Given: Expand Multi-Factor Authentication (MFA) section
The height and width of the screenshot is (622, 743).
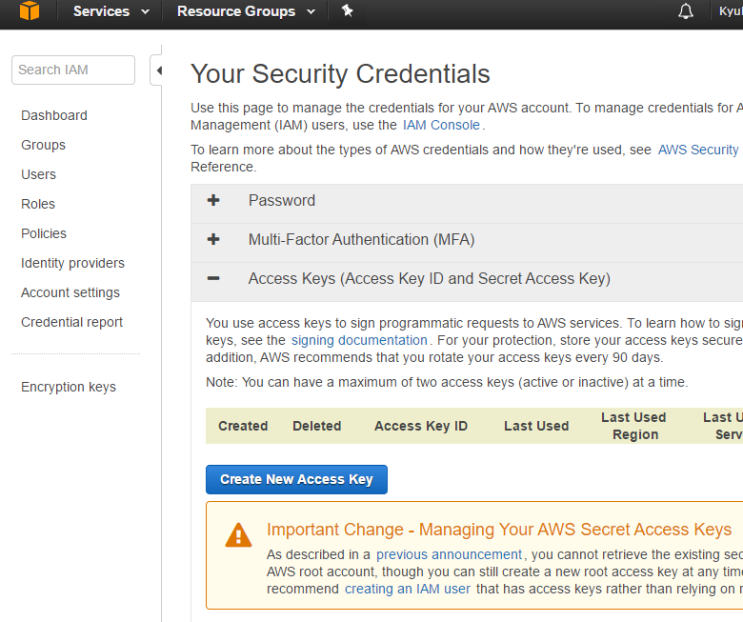Looking at the screenshot, I should pos(213,240).
